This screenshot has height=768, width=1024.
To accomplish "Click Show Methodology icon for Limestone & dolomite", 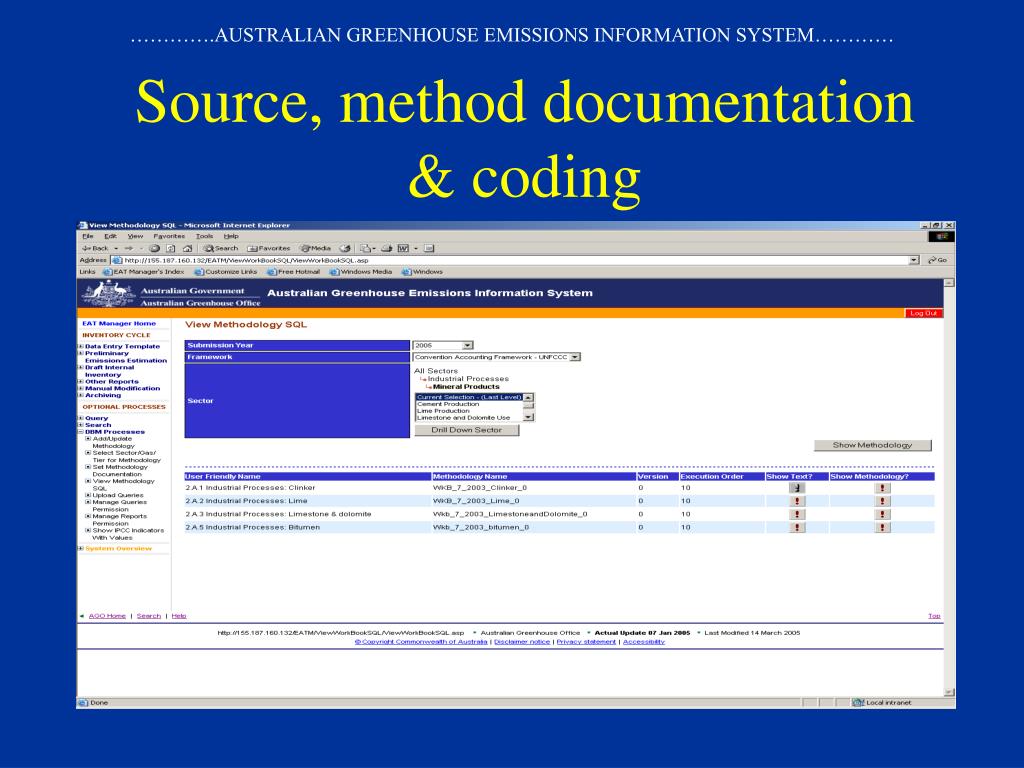I will 882,515.
